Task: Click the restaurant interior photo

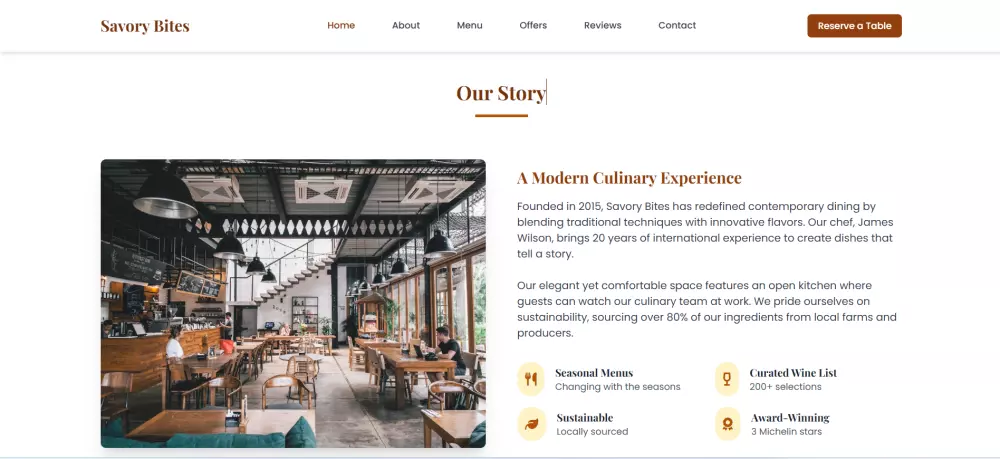Action: pyautogui.click(x=293, y=303)
